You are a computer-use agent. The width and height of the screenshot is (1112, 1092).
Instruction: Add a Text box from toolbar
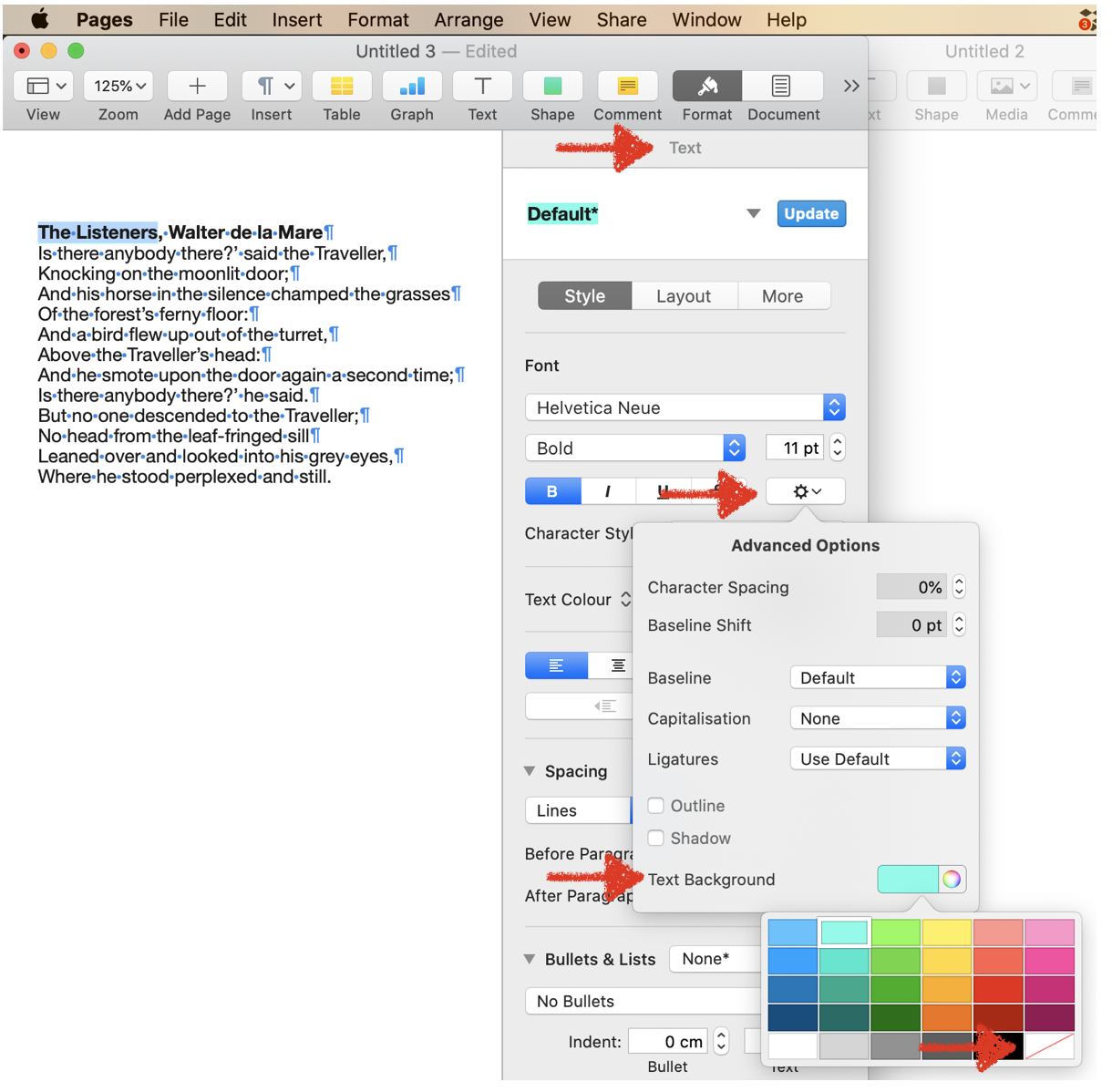pos(482,86)
